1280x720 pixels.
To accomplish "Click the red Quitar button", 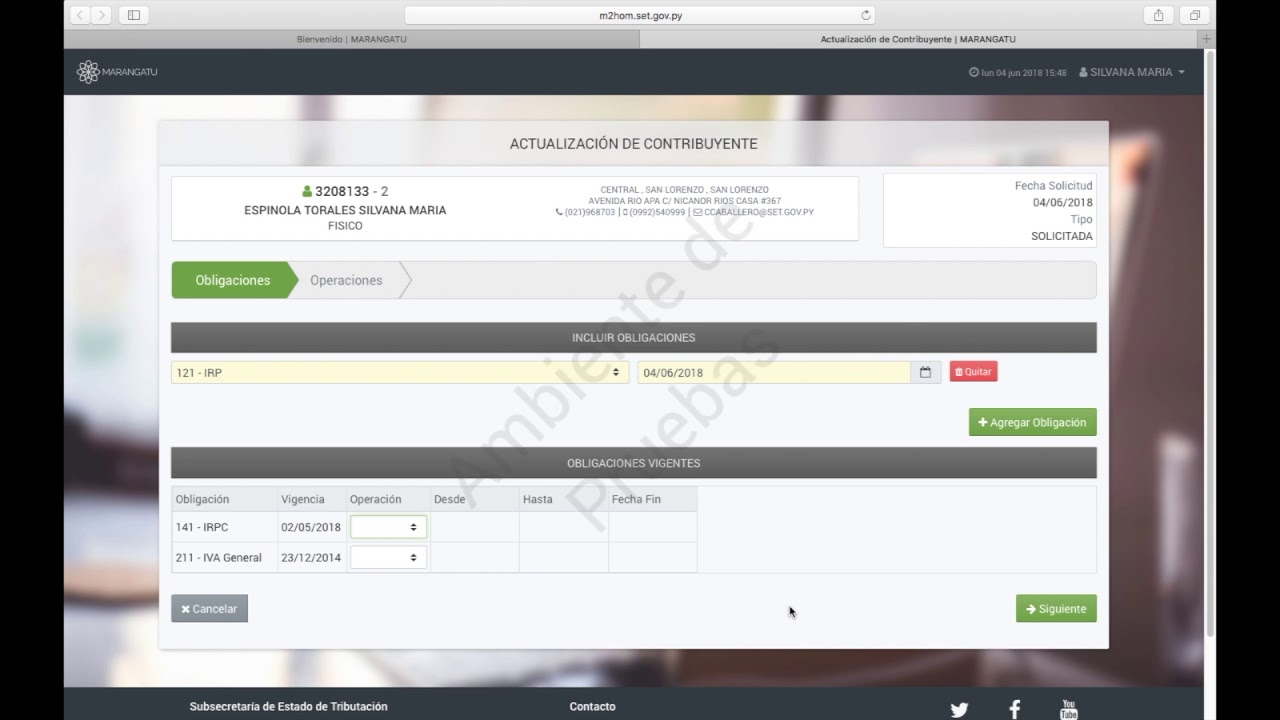I will point(973,372).
